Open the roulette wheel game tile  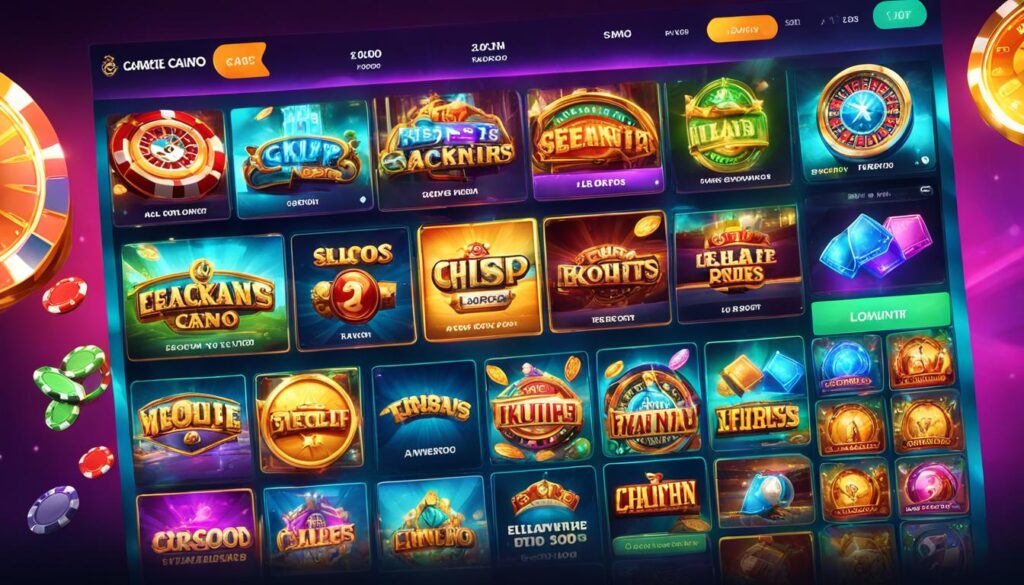[864, 123]
